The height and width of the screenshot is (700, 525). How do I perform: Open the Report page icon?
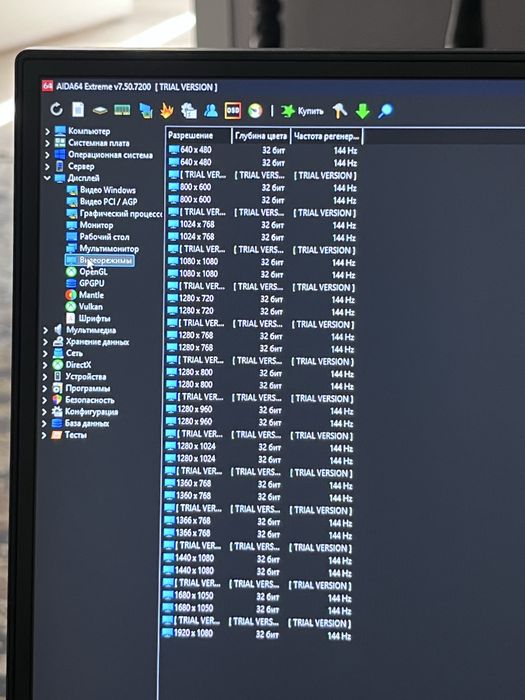[x=78, y=109]
